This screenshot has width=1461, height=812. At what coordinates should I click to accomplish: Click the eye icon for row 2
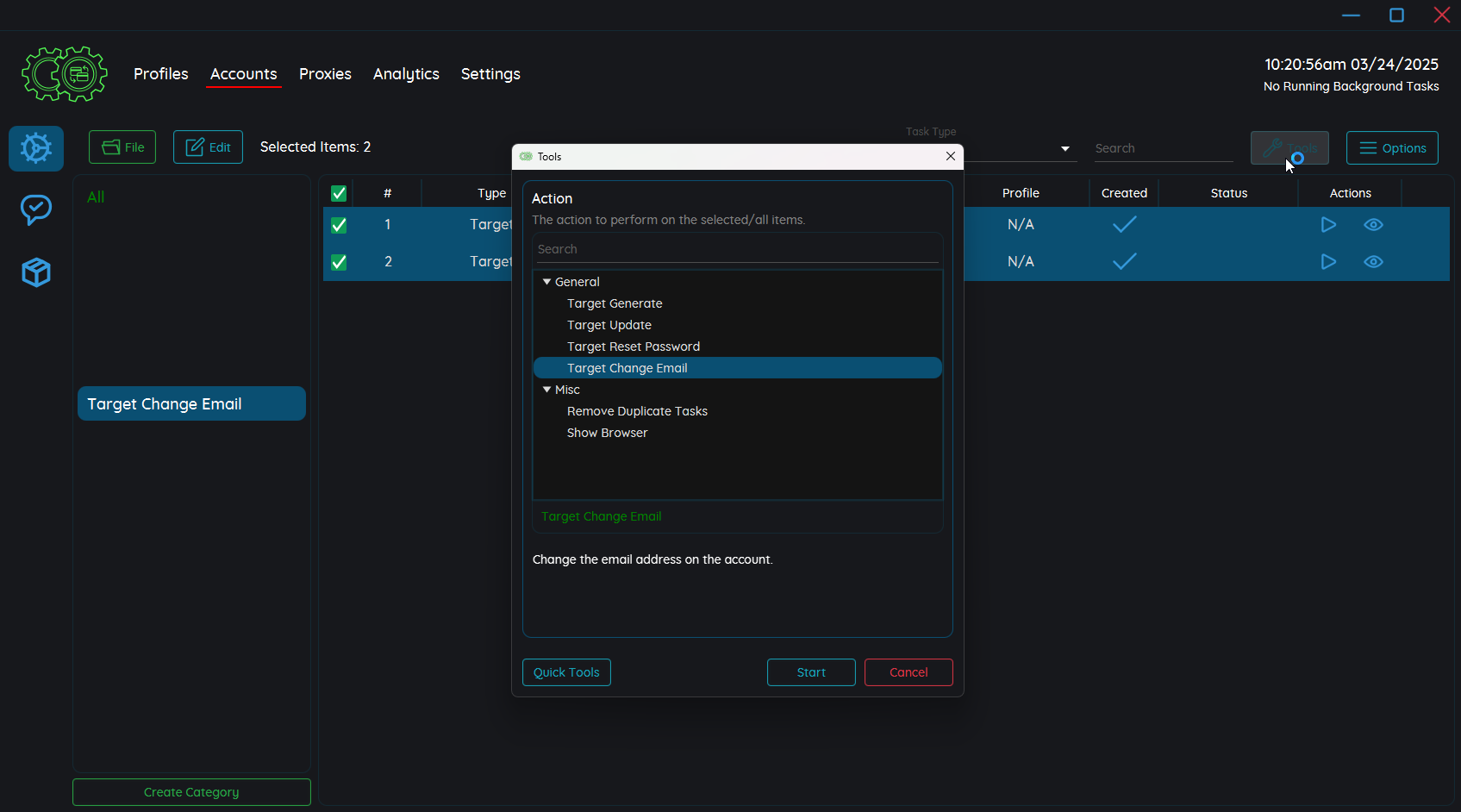(x=1373, y=262)
